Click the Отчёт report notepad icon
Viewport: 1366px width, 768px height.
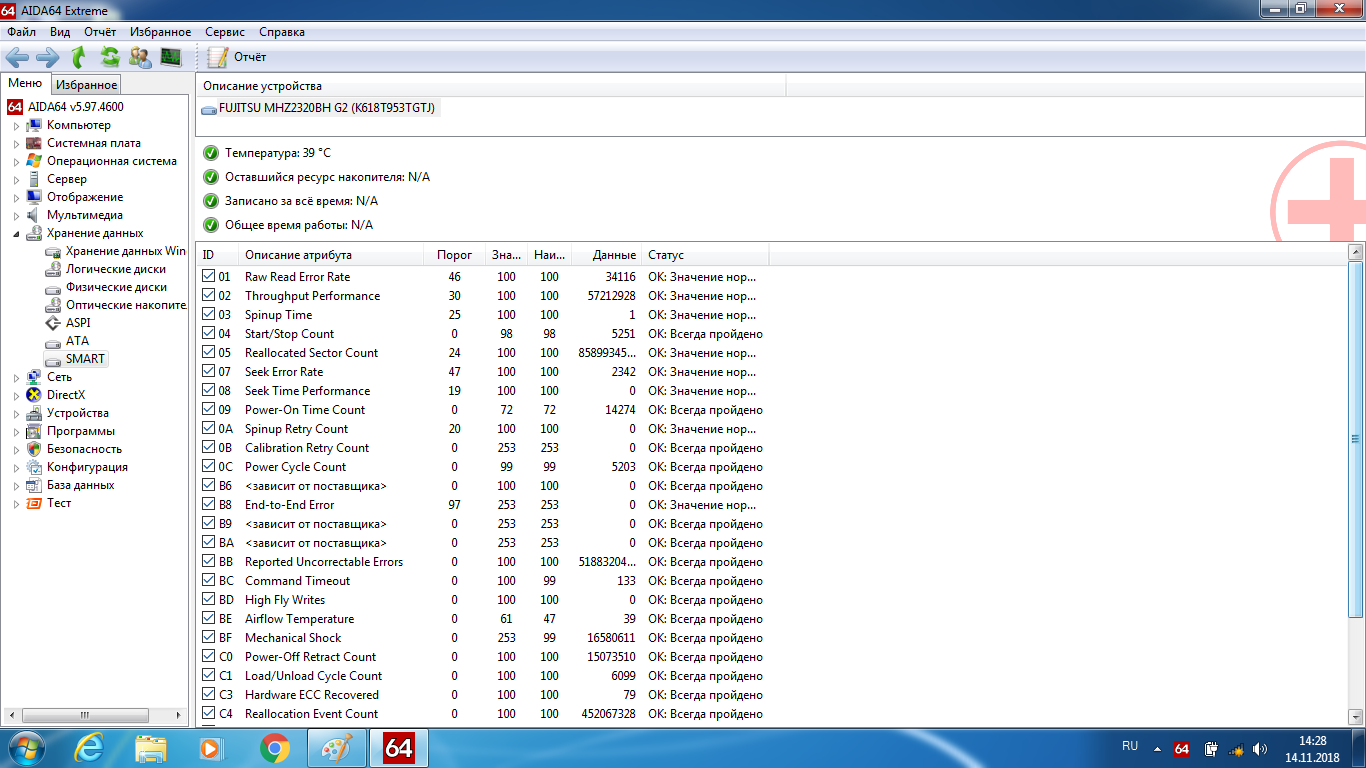(218, 57)
